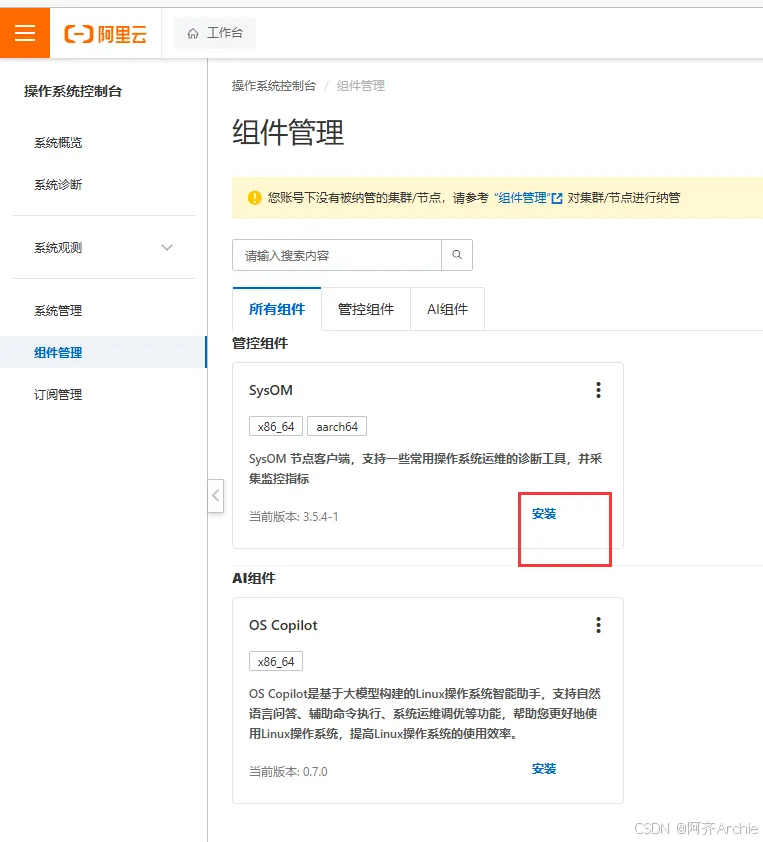The width and height of the screenshot is (763, 842).
Task: Click the 组件管理 breadcrumb item
Action: tap(361, 86)
